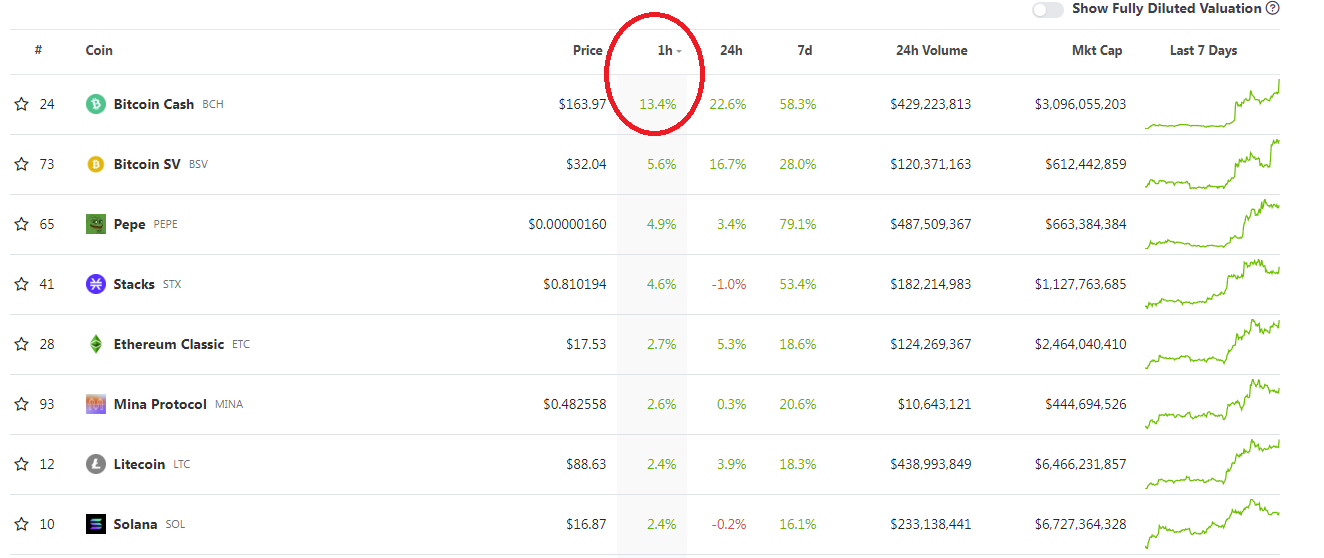Open Stacks 7-day sparkline chart
This screenshot has height=558, width=1324.
[x=1212, y=284]
